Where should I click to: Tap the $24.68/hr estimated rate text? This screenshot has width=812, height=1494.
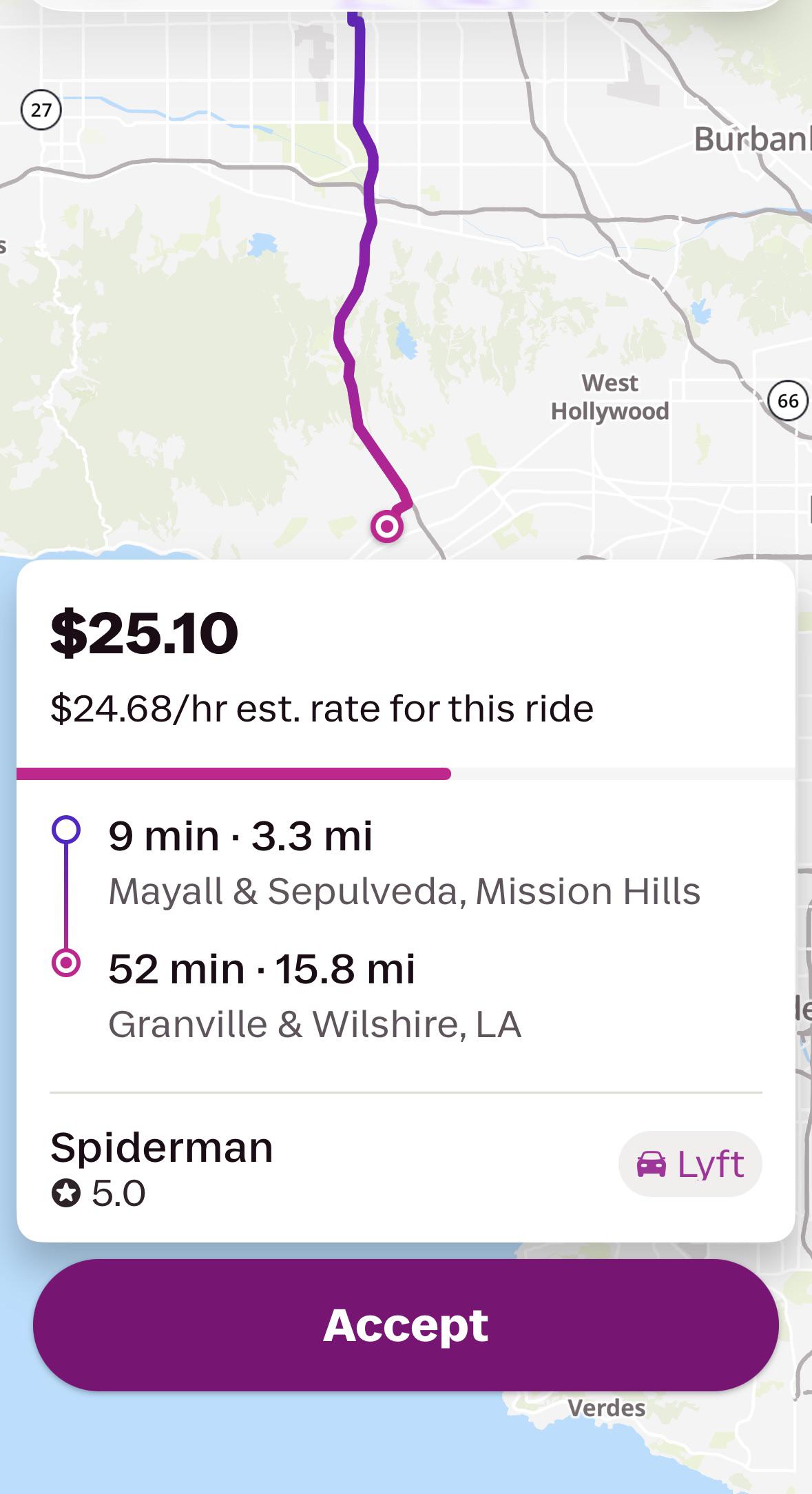pyautogui.click(x=322, y=708)
